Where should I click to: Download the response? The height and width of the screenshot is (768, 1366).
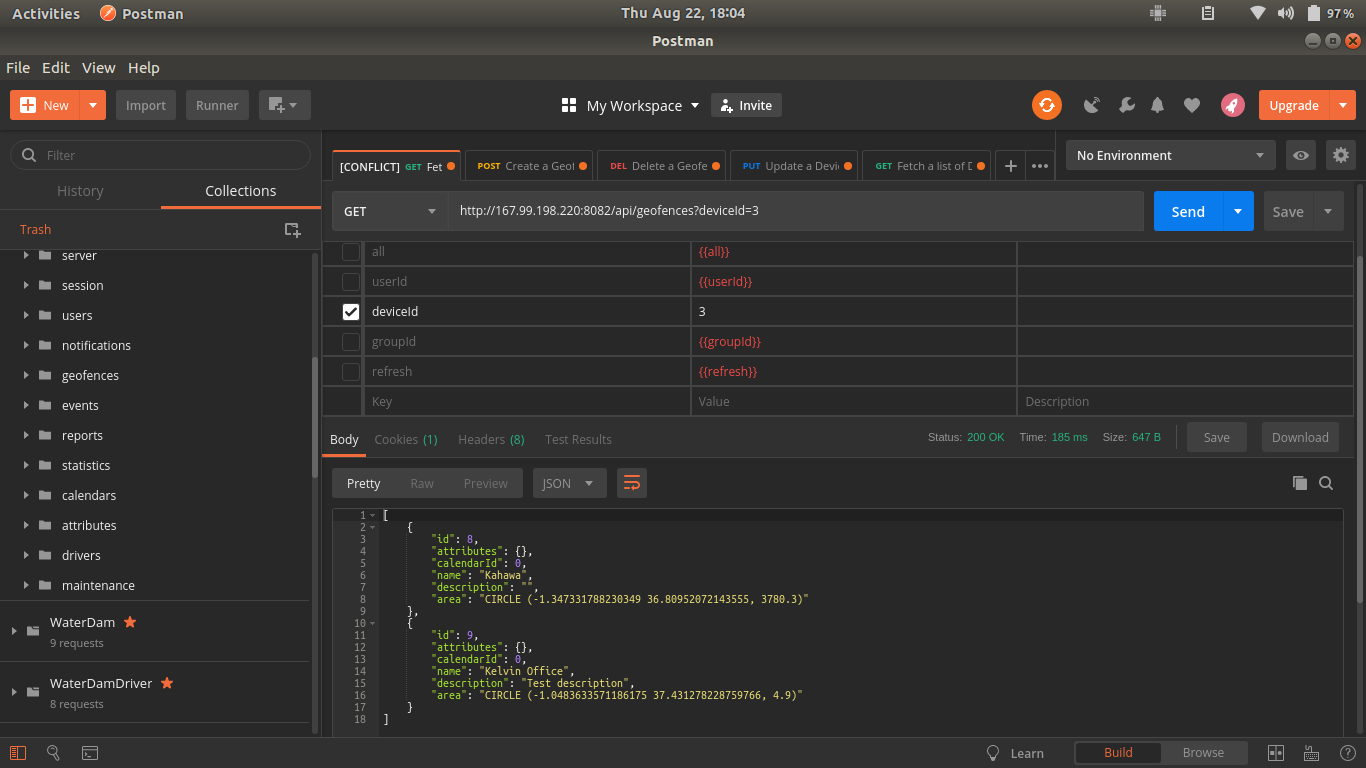[1300, 437]
